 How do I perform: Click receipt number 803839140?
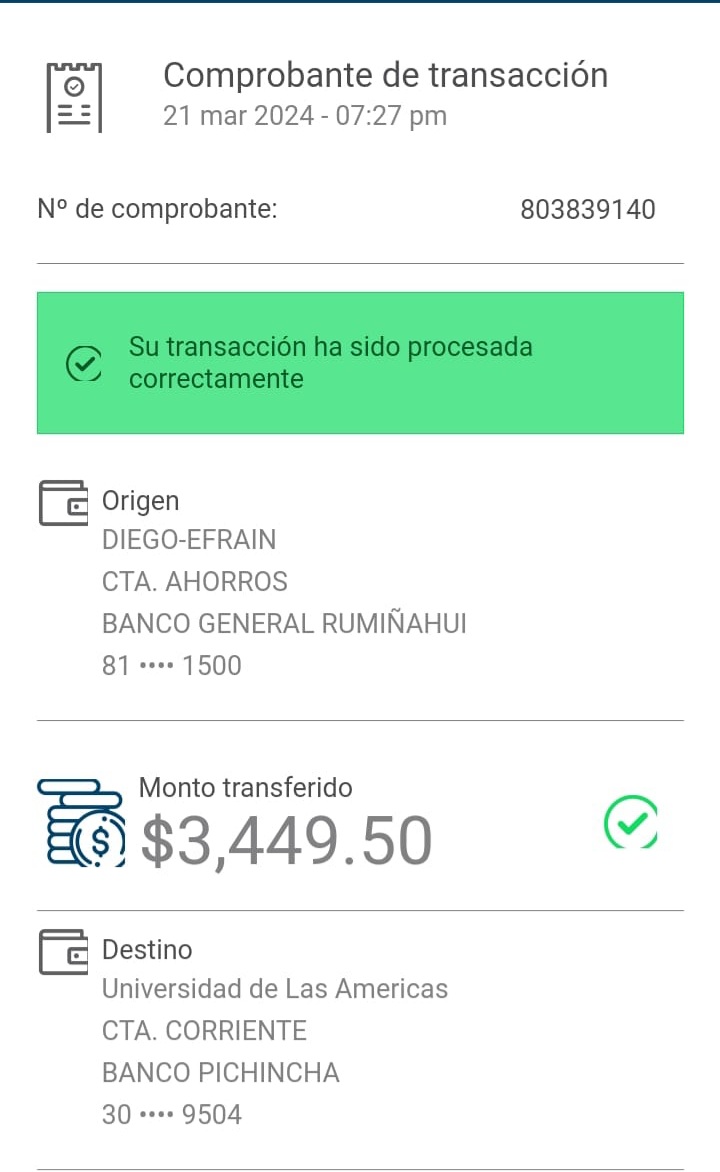tap(588, 210)
